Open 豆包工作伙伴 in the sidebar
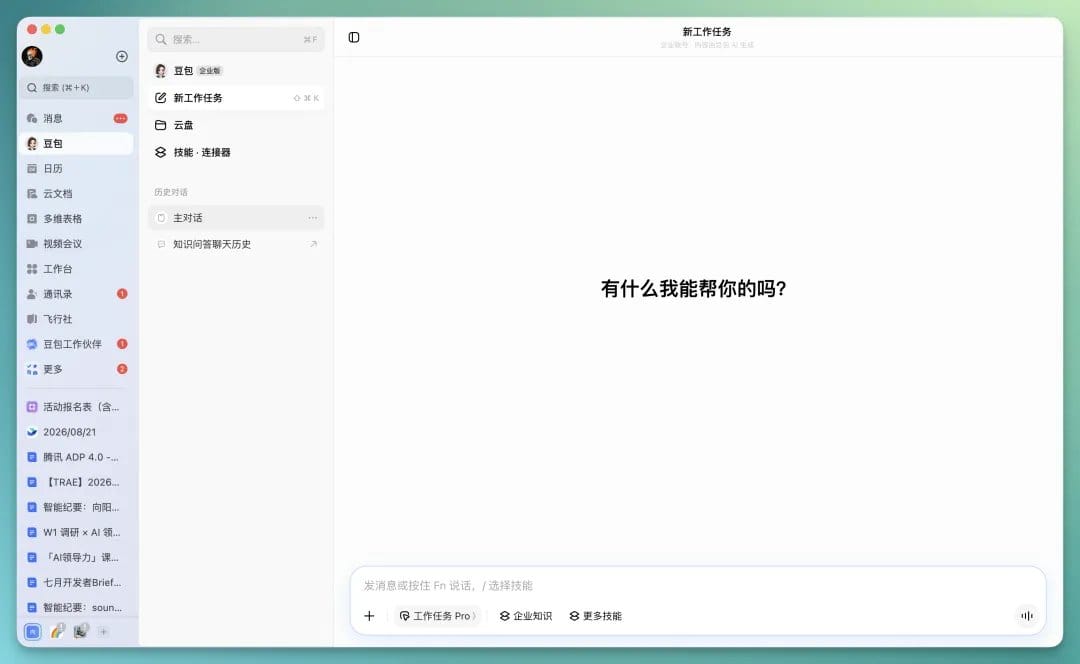The width and height of the screenshot is (1080, 664). click(76, 344)
